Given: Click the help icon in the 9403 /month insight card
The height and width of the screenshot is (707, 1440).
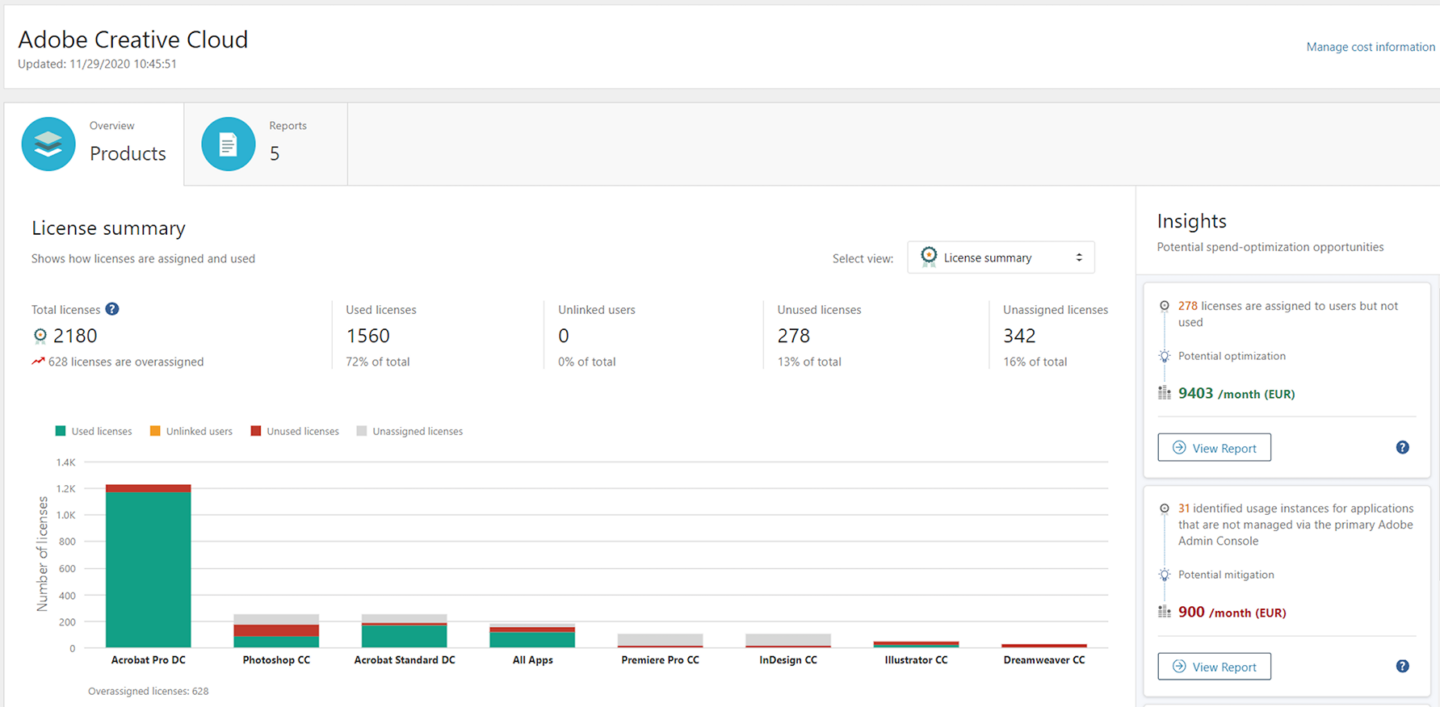Looking at the screenshot, I should (1402, 447).
